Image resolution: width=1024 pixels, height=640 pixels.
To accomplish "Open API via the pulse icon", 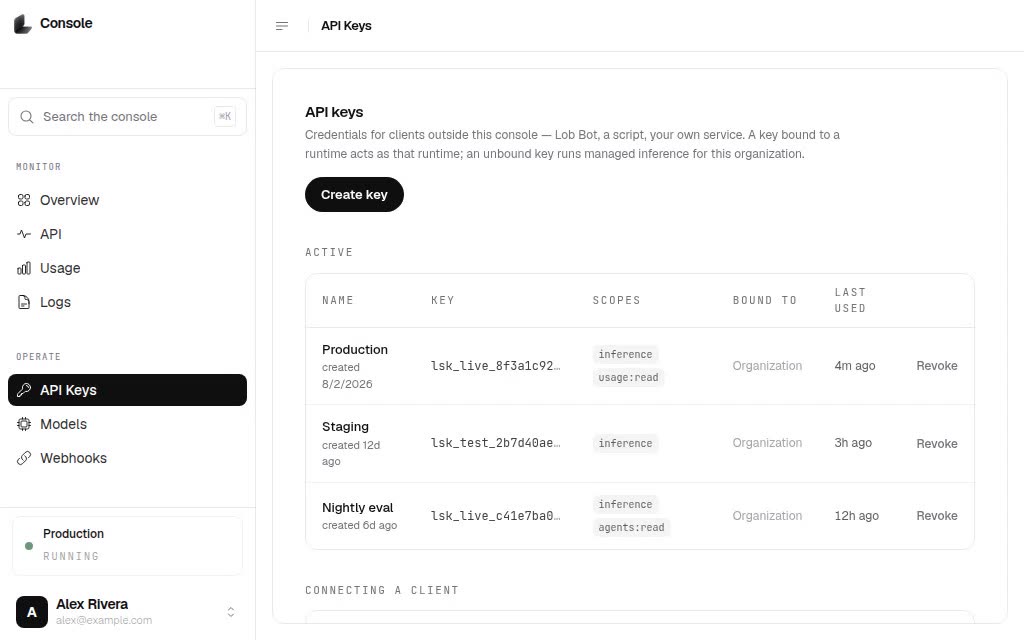I will (24, 234).
